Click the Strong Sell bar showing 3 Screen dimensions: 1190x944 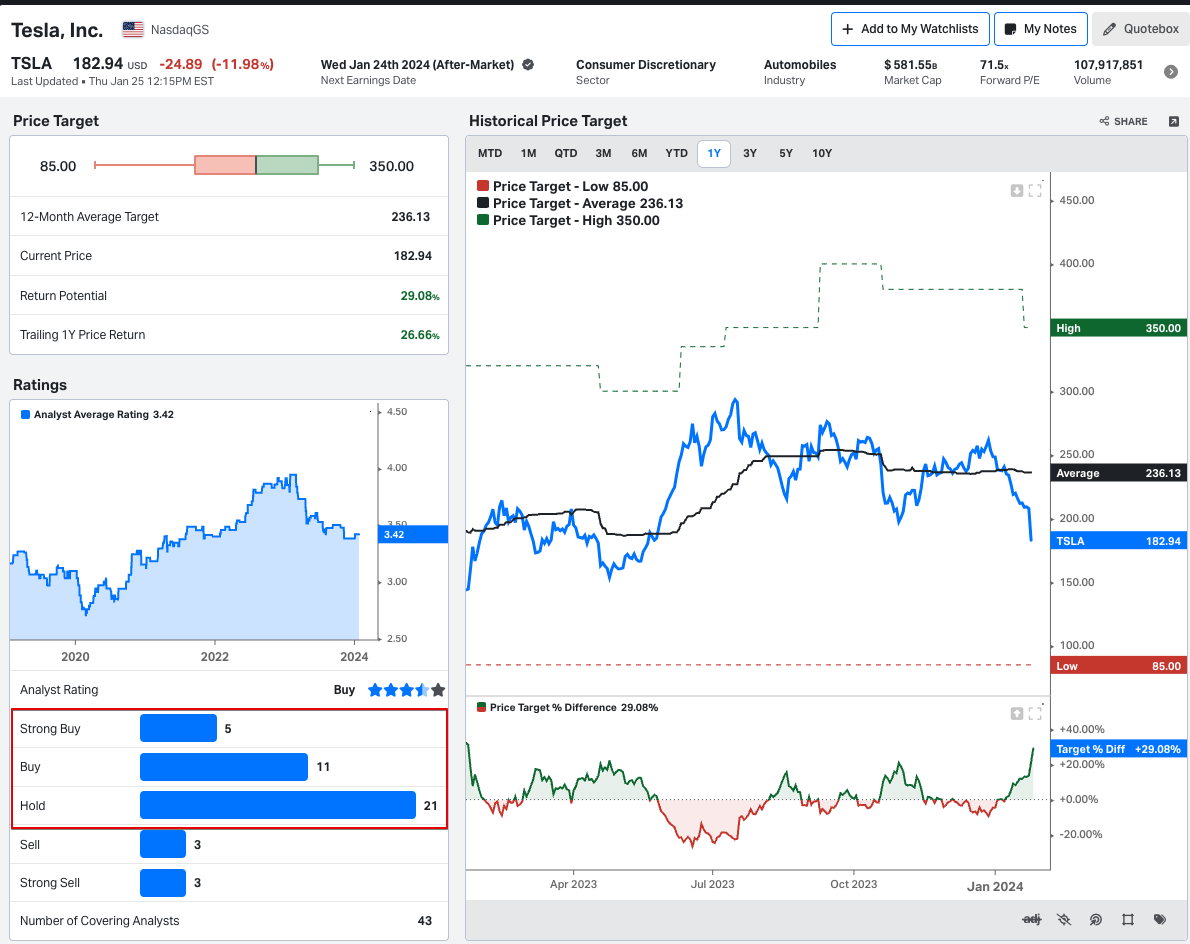tap(163, 883)
